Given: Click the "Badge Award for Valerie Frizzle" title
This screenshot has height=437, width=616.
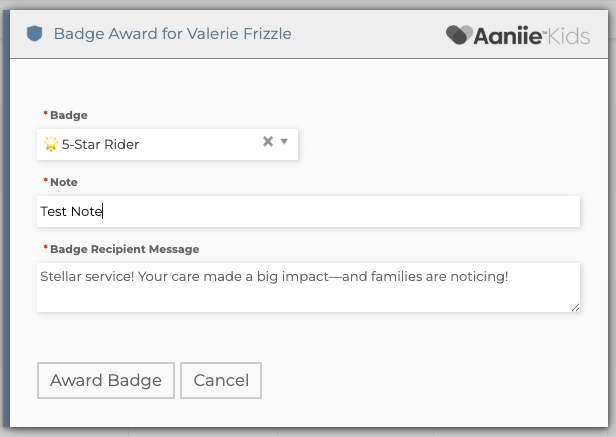Looking at the screenshot, I should point(172,34).
